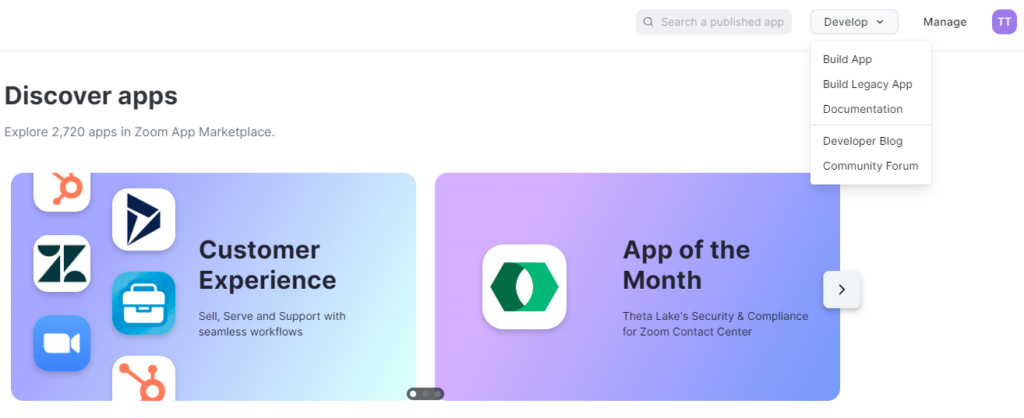The image size is (1024, 418).
Task: Focus the 'Search a published app' field
Action: tap(721, 22)
